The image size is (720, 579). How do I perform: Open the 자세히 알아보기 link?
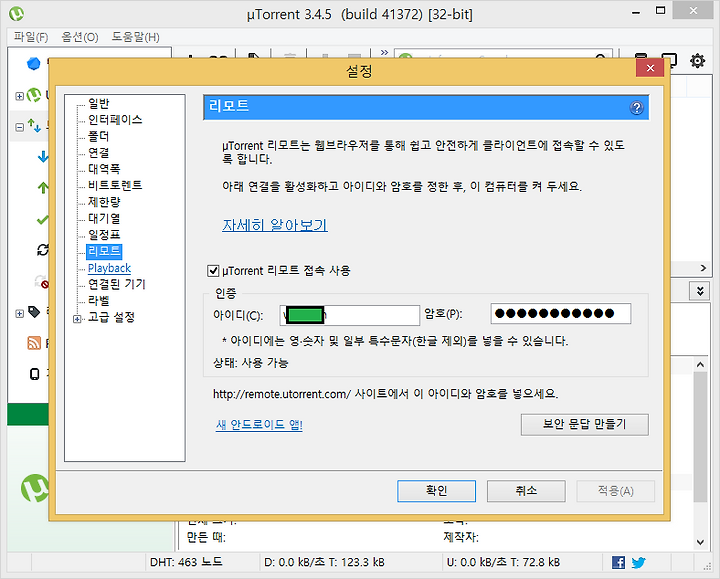pos(275,225)
